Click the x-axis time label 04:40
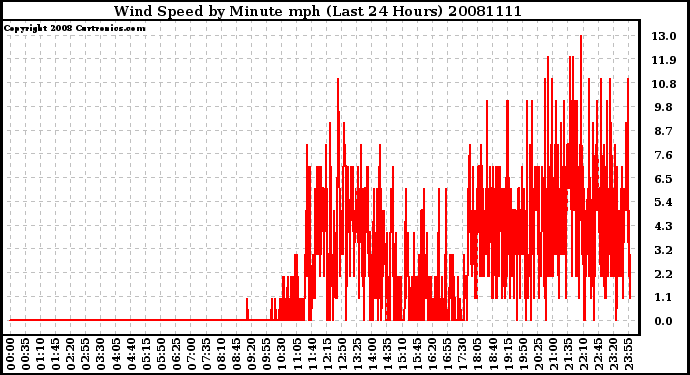Image resolution: width=690 pixels, height=375 pixels. tap(131, 354)
